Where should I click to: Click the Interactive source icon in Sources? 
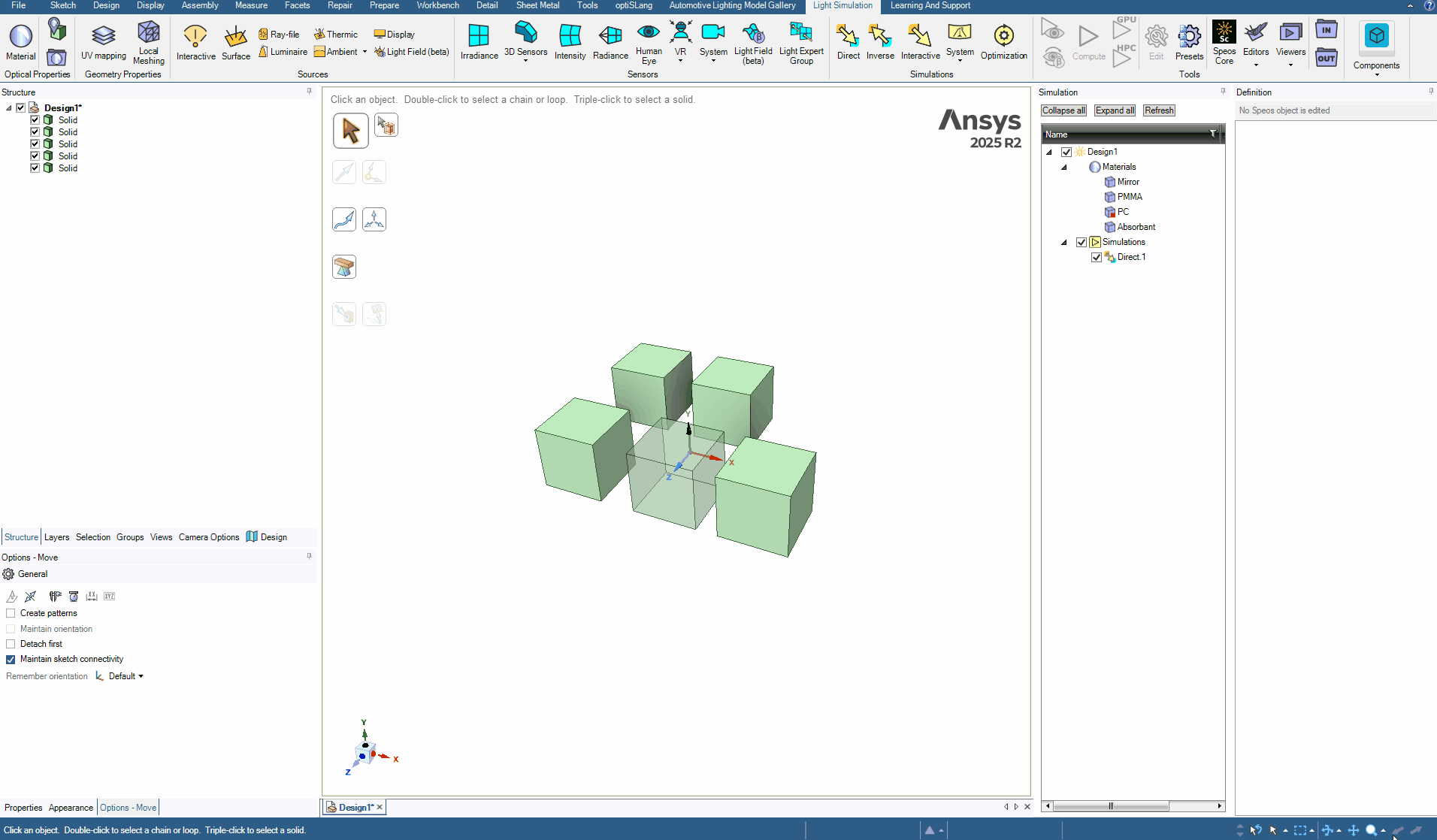(x=195, y=42)
